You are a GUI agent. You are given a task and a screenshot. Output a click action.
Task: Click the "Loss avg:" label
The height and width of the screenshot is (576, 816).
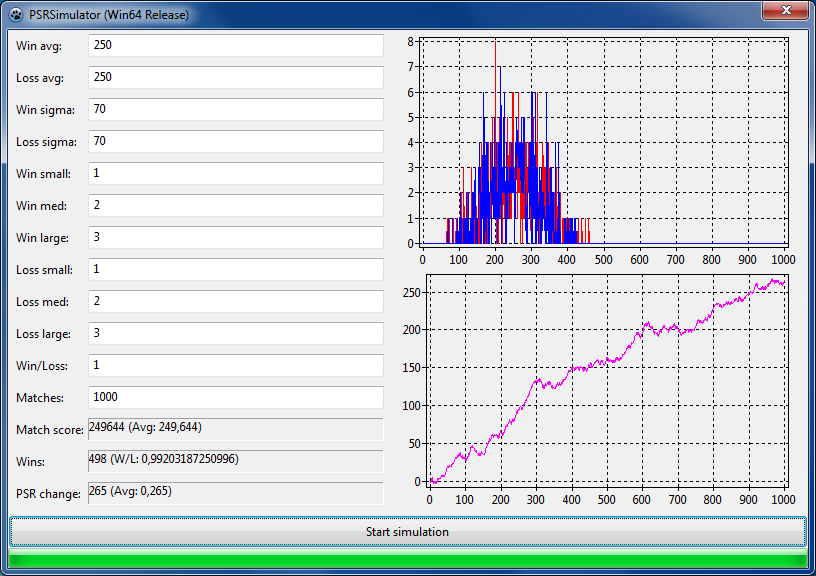40,78
